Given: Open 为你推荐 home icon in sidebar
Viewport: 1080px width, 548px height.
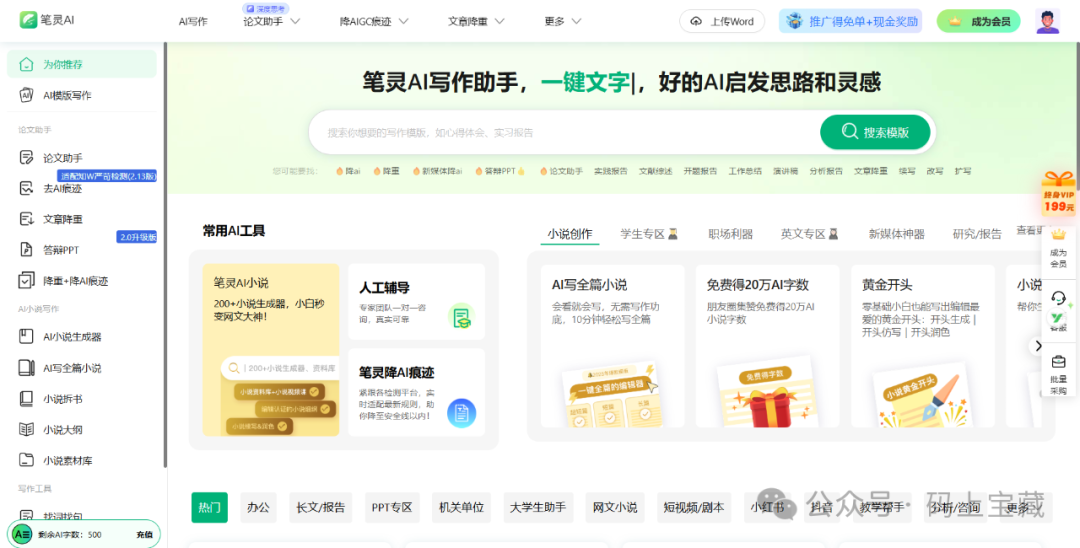Looking at the screenshot, I should (25, 64).
